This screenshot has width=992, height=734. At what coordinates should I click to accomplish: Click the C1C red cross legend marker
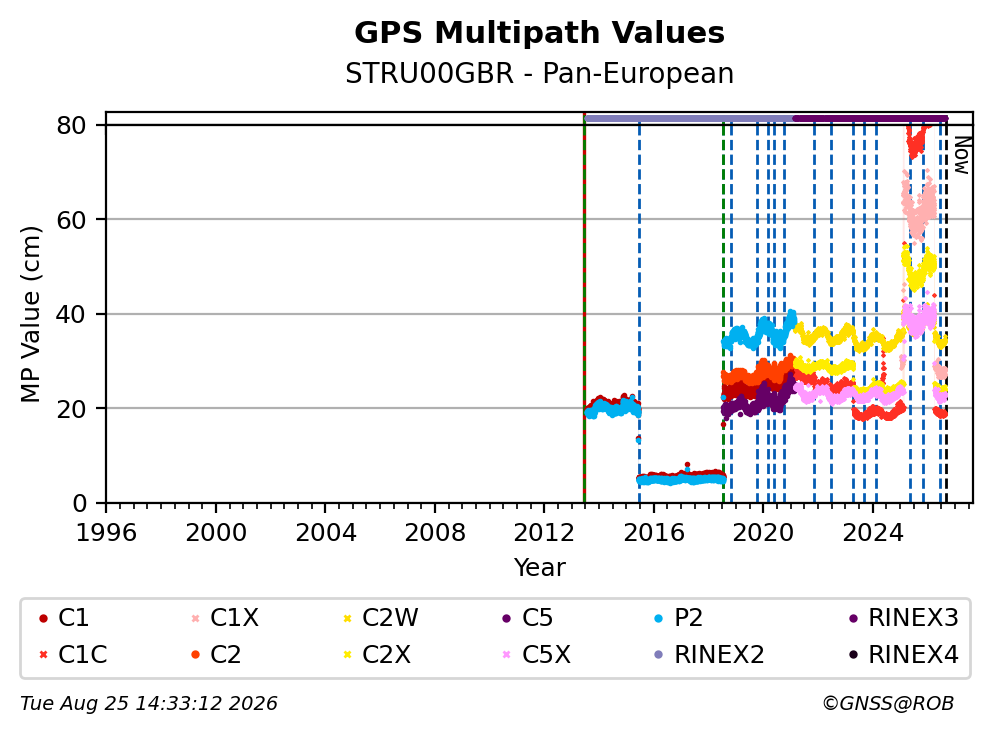click(43, 655)
